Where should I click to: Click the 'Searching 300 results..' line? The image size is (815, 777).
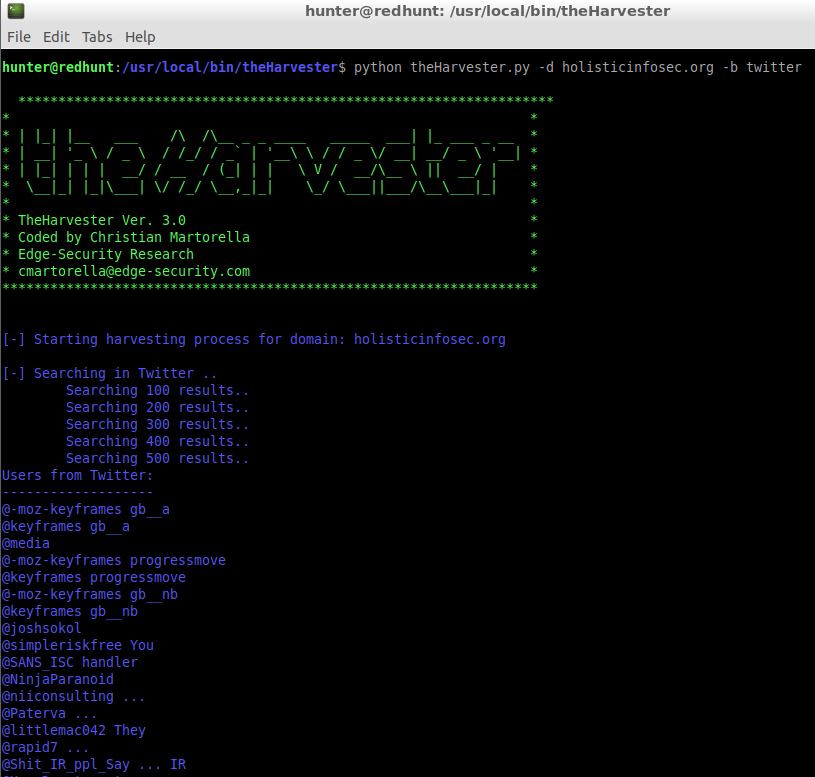click(157, 425)
